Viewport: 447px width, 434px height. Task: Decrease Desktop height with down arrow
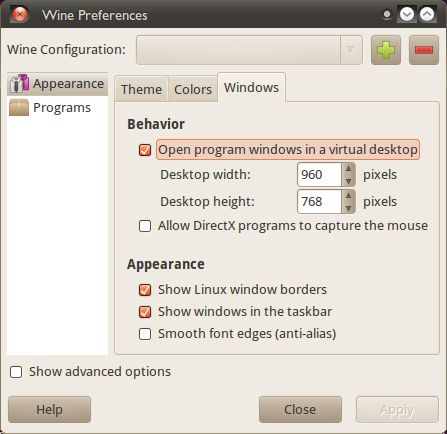click(348, 208)
